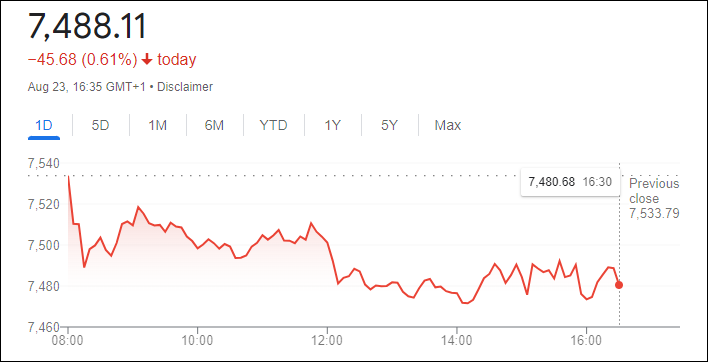
Task: Switch to the 1Y chart view
Action: pyautogui.click(x=333, y=125)
